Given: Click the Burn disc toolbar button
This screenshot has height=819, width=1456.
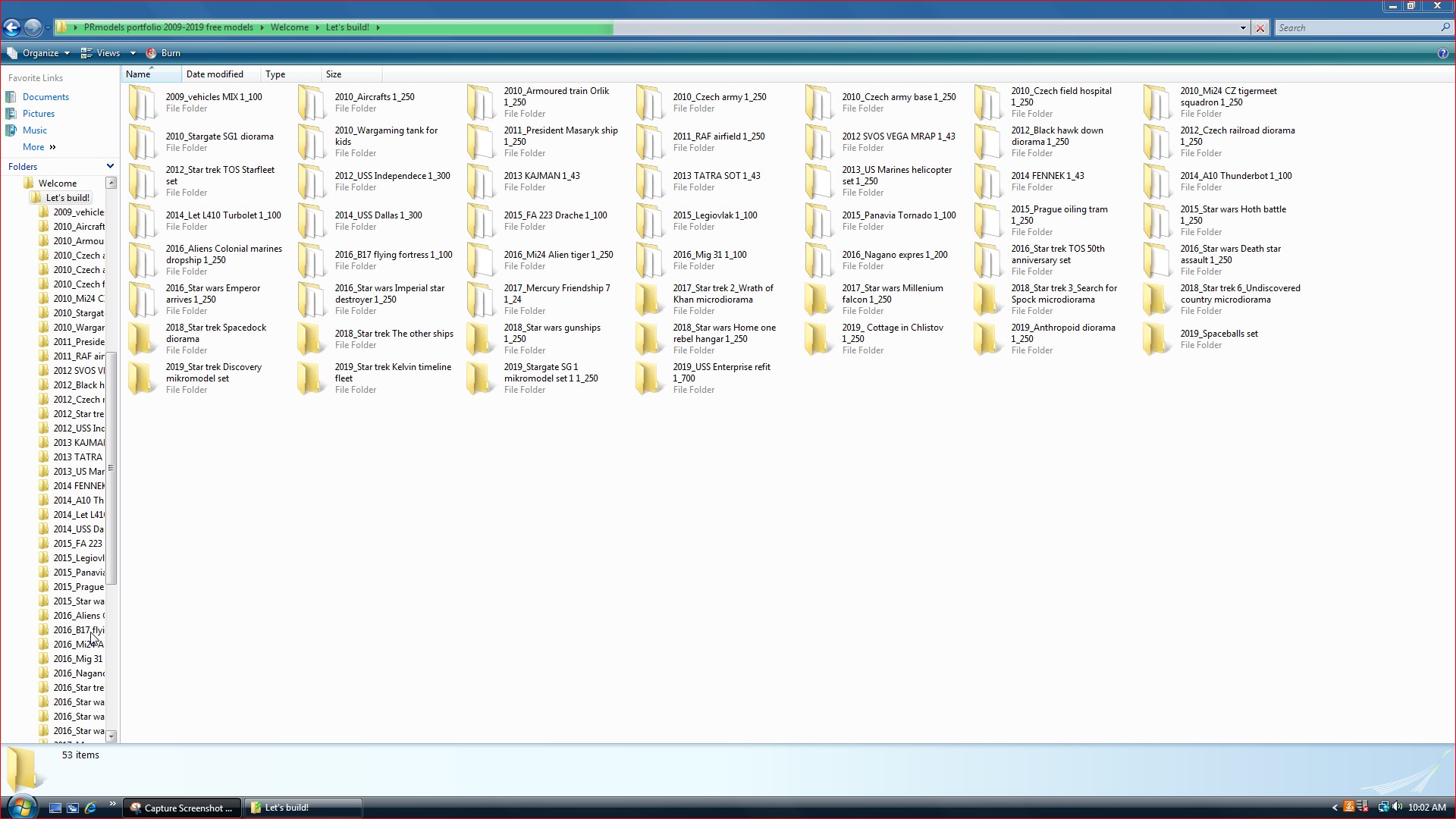Looking at the screenshot, I should (163, 53).
